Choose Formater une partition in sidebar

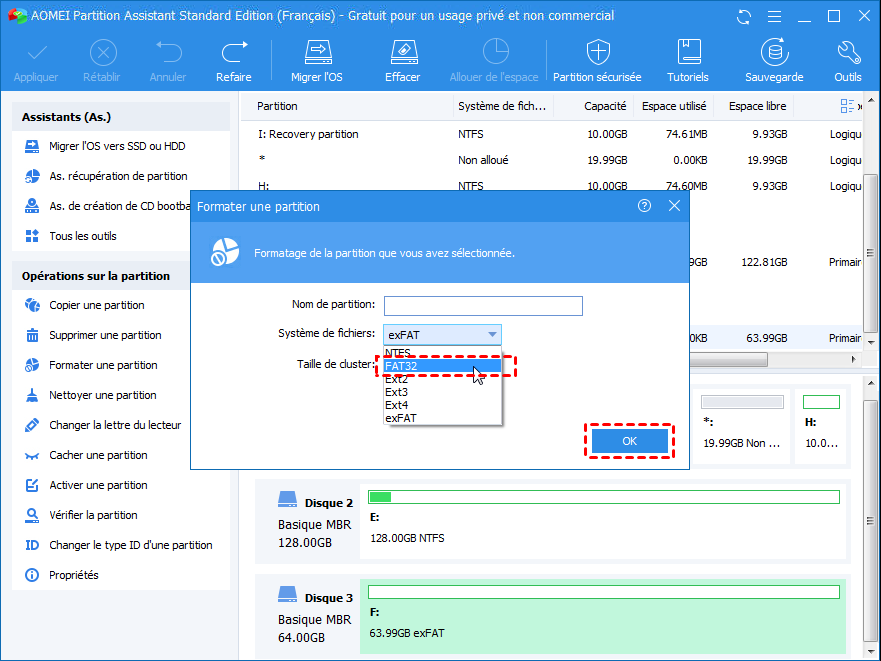90,365
